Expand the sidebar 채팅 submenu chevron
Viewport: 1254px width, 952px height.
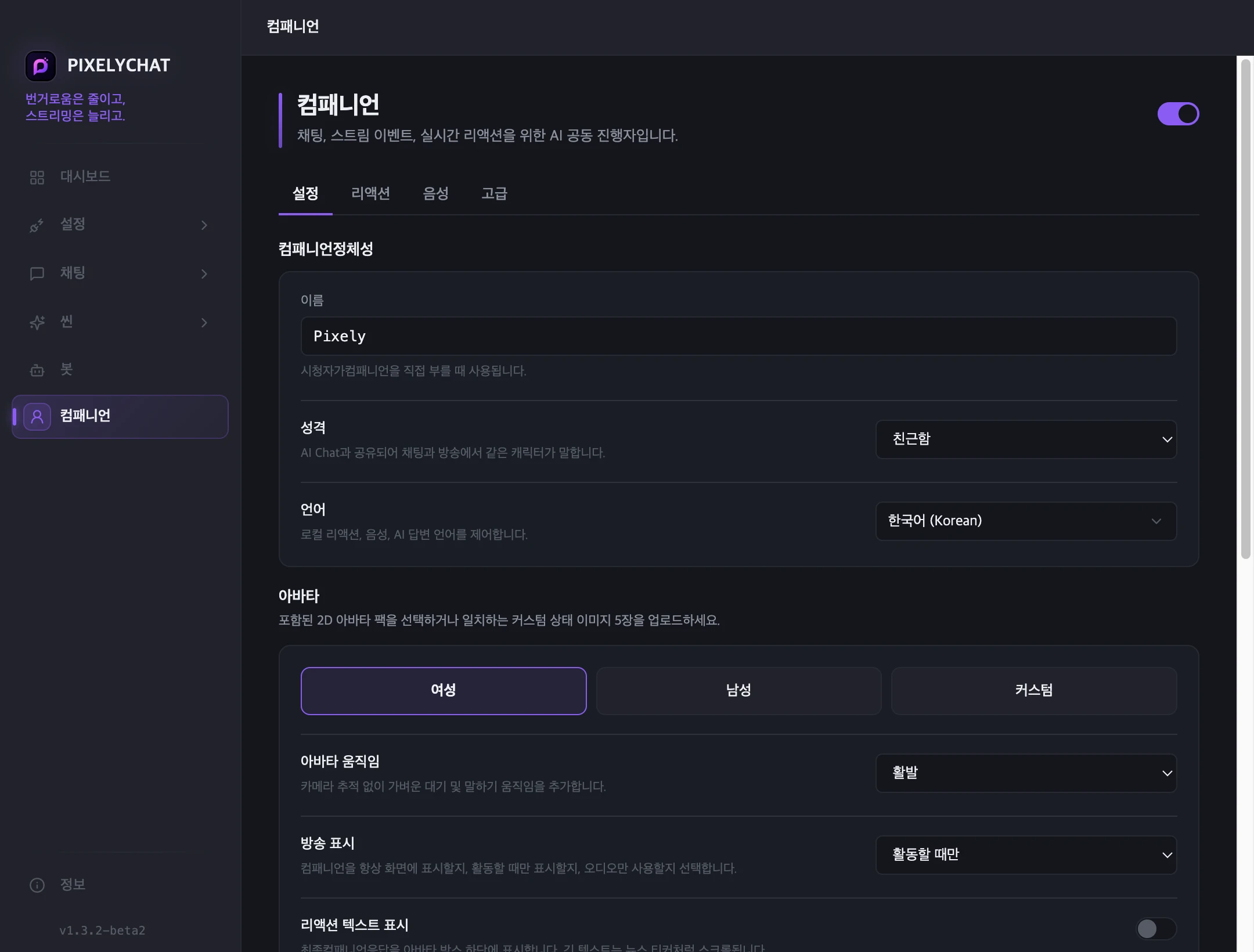pos(204,273)
